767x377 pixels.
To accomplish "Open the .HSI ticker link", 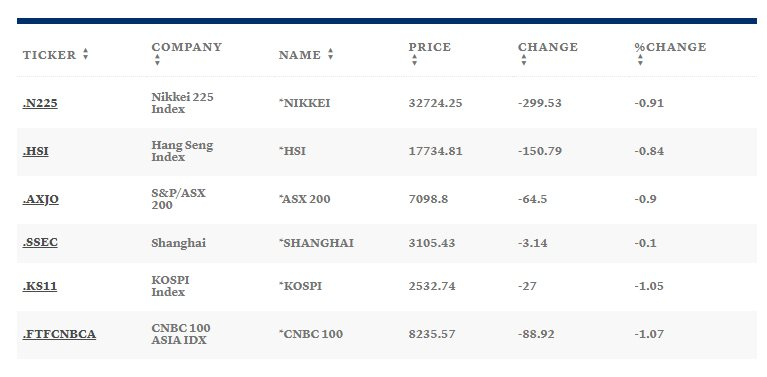I will 35,151.
